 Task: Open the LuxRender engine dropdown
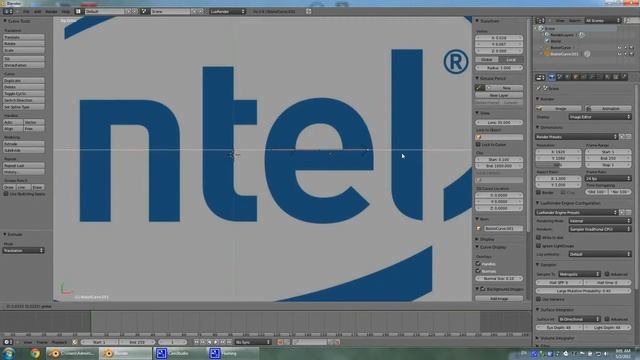point(228,11)
